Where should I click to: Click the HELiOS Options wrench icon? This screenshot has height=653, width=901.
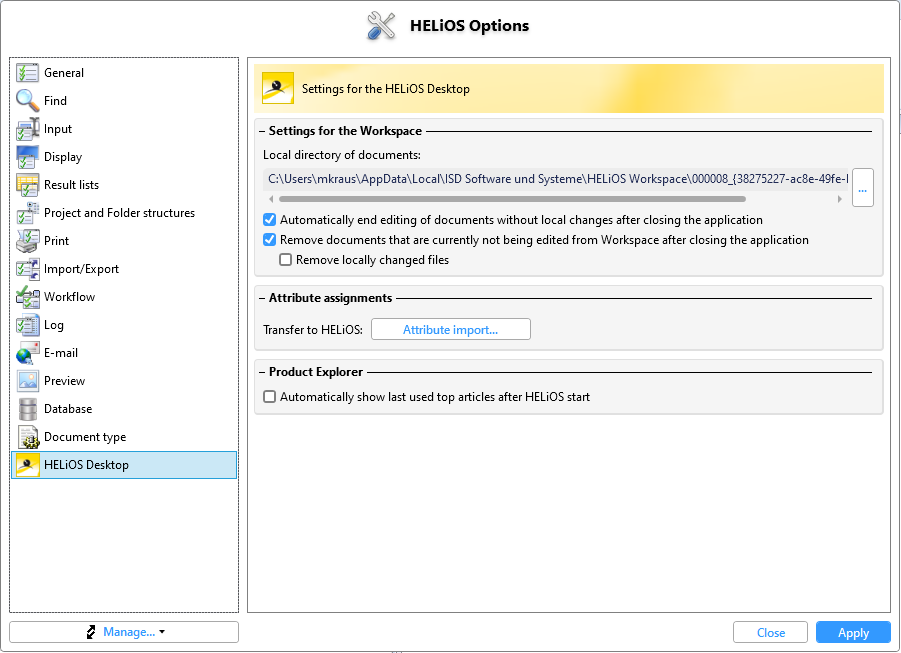381,26
